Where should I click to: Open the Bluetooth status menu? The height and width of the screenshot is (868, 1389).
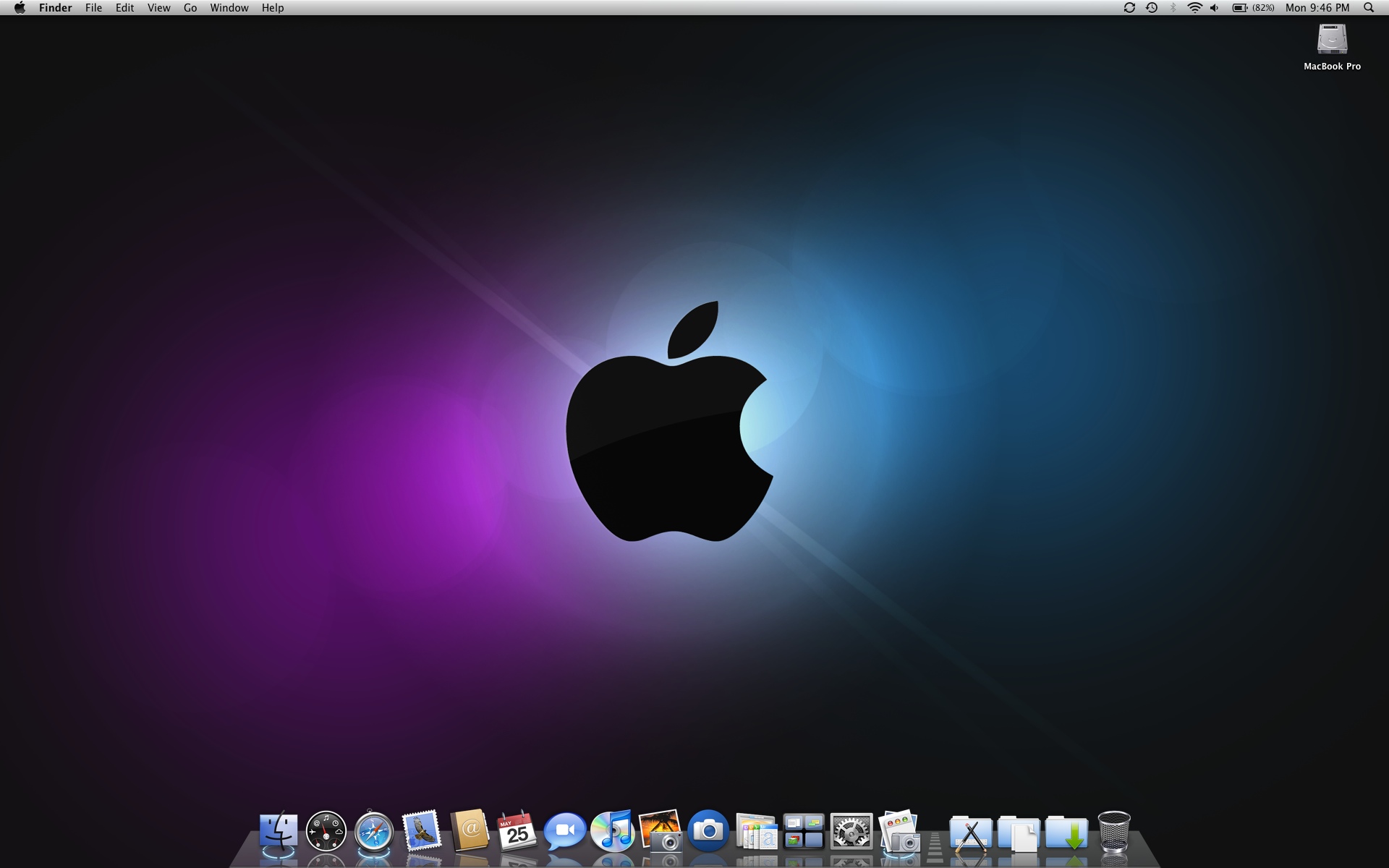[x=1173, y=8]
